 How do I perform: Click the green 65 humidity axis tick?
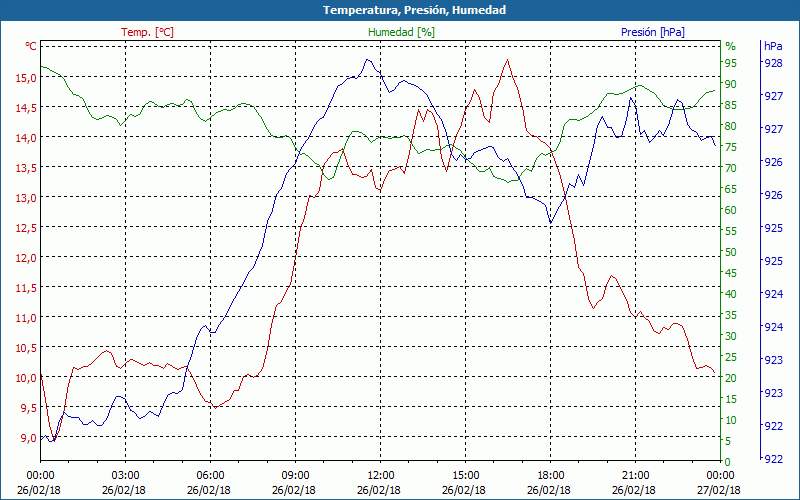point(731,189)
